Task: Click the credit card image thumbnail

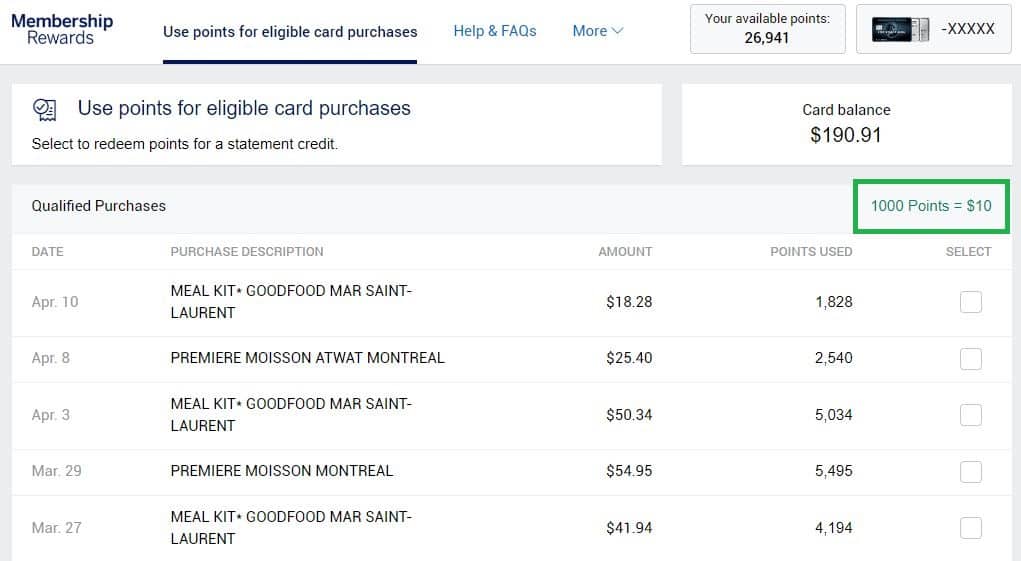Action: point(900,29)
